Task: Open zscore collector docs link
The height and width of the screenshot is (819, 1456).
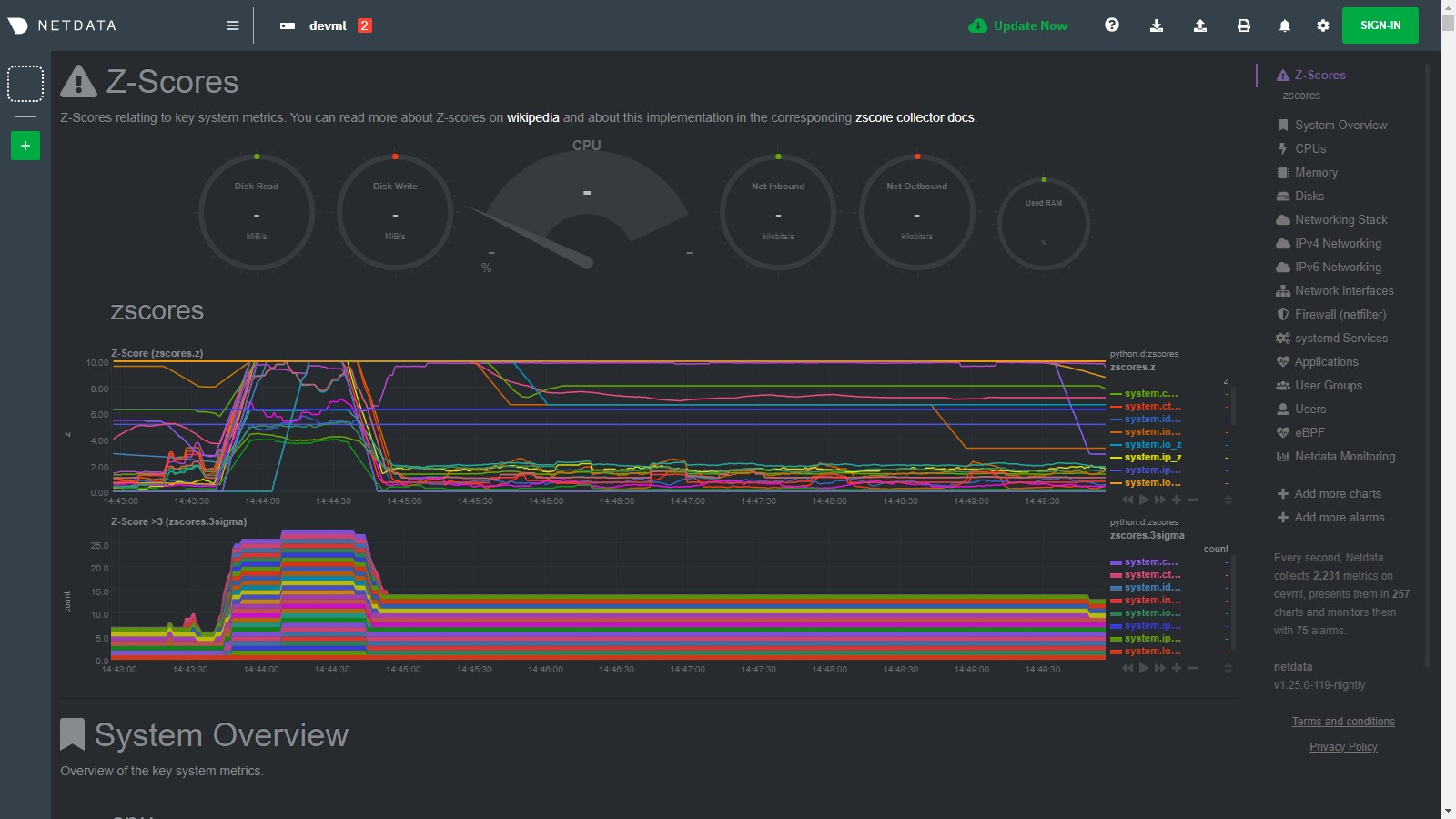Action: [915, 117]
